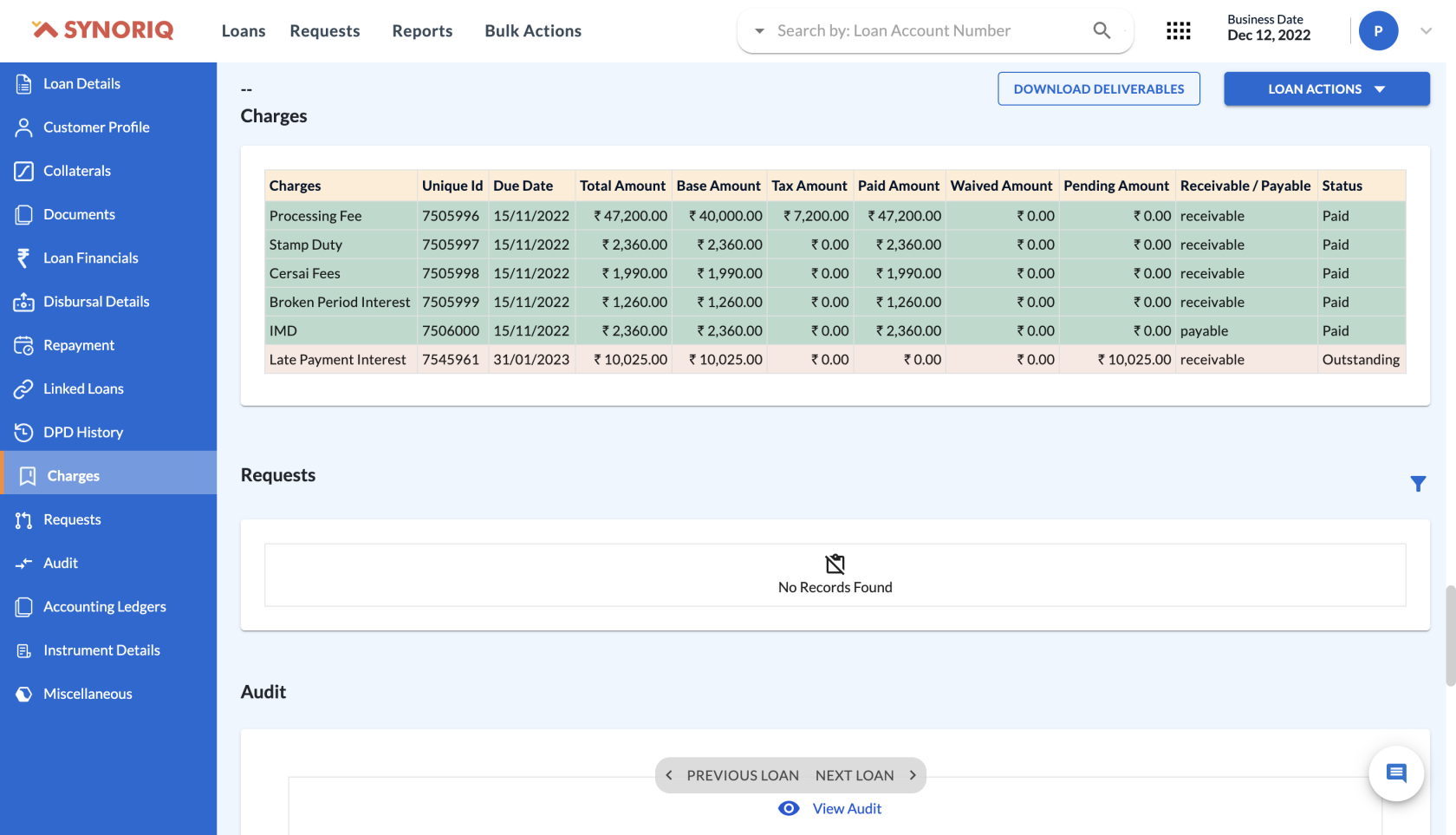1456x835 pixels.
Task: Open the chat support bubble
Action: coord(1396,773)
